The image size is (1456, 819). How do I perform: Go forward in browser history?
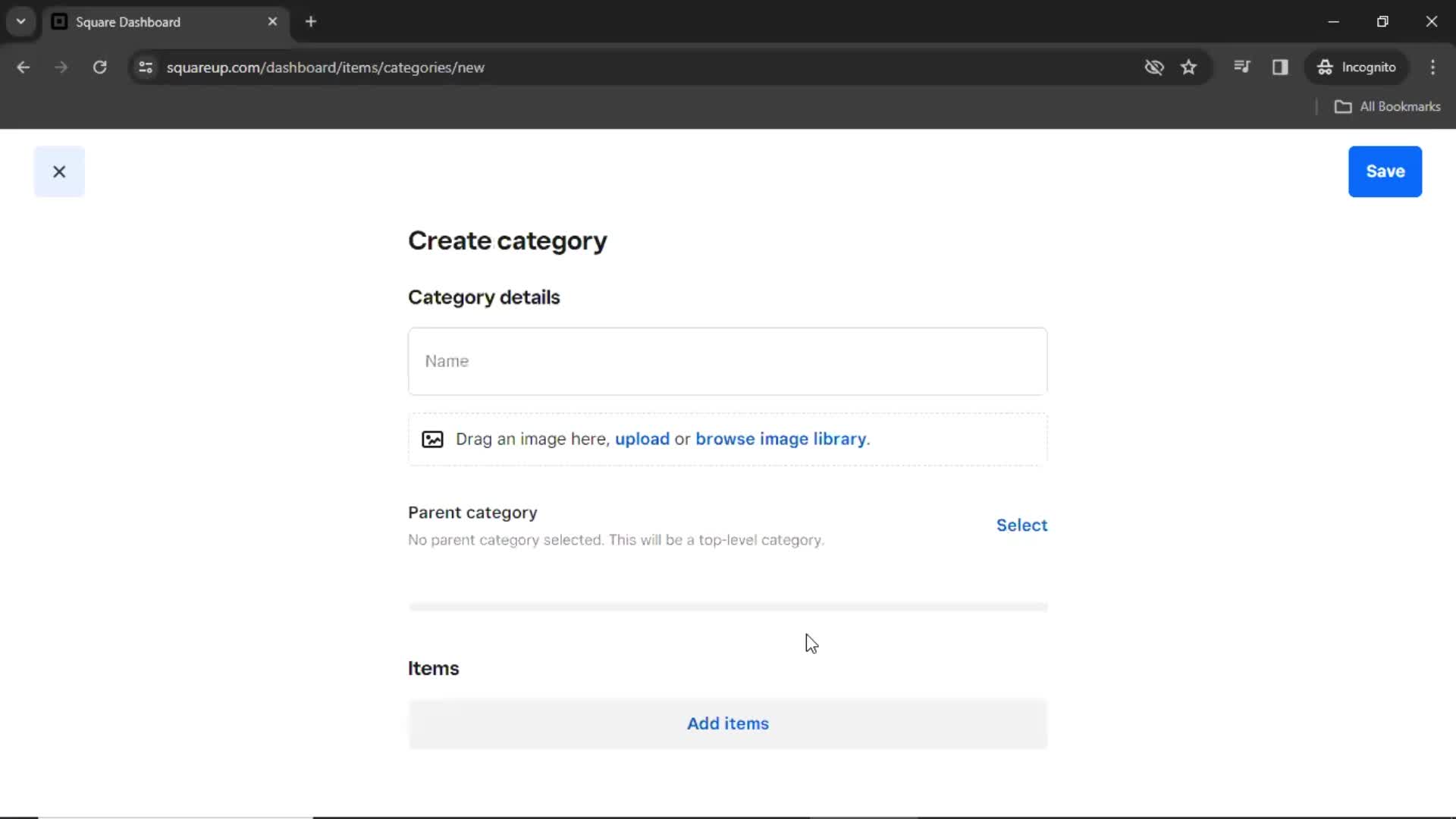[x=61, y=67]
